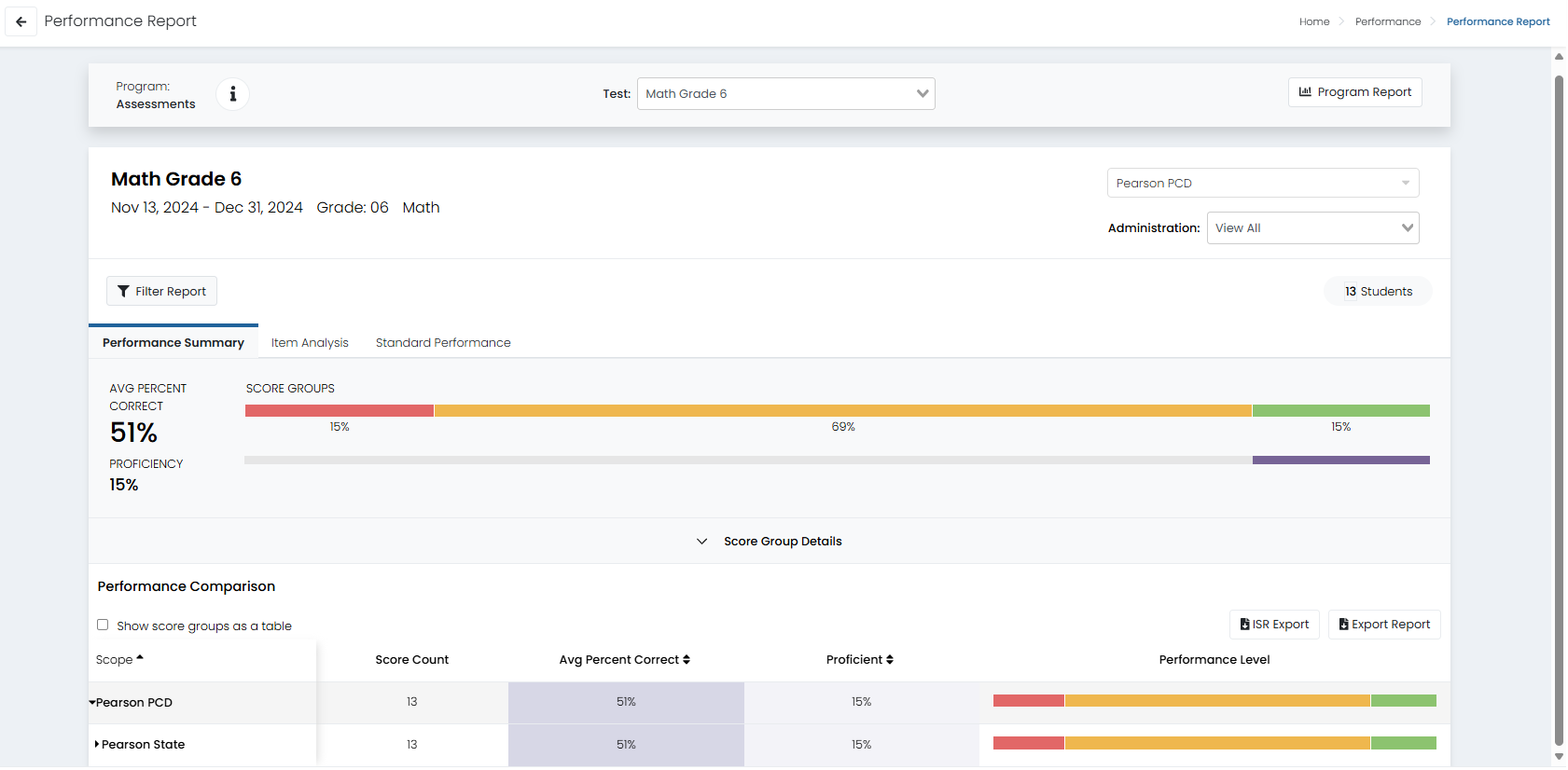Open the Pearson PCD dropdown
The width and height of the screenshot is (1568, 770).
tap(1263, 183)
